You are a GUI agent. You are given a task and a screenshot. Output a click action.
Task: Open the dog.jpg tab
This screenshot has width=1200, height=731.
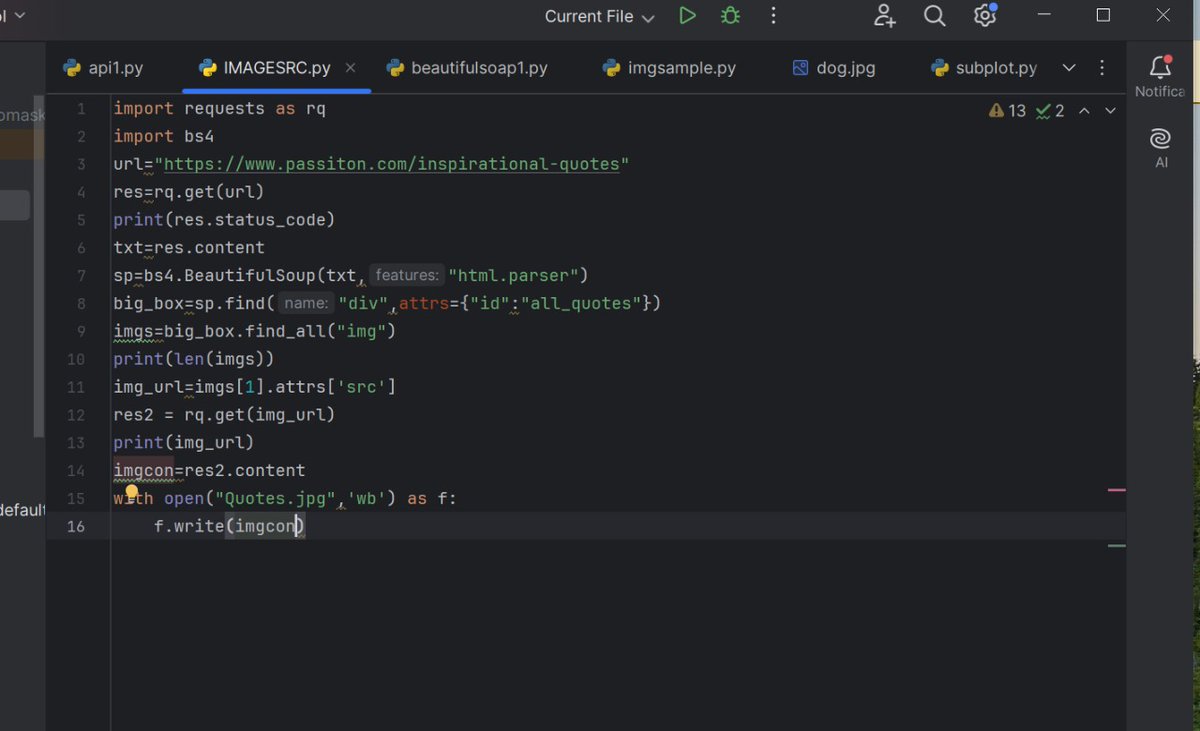coord(834,68)
